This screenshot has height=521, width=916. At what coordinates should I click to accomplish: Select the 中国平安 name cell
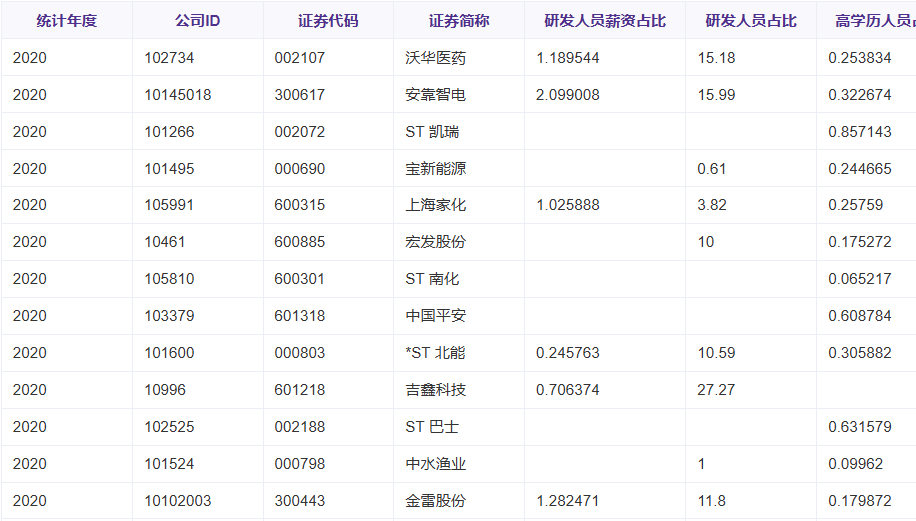click(459, 316)
